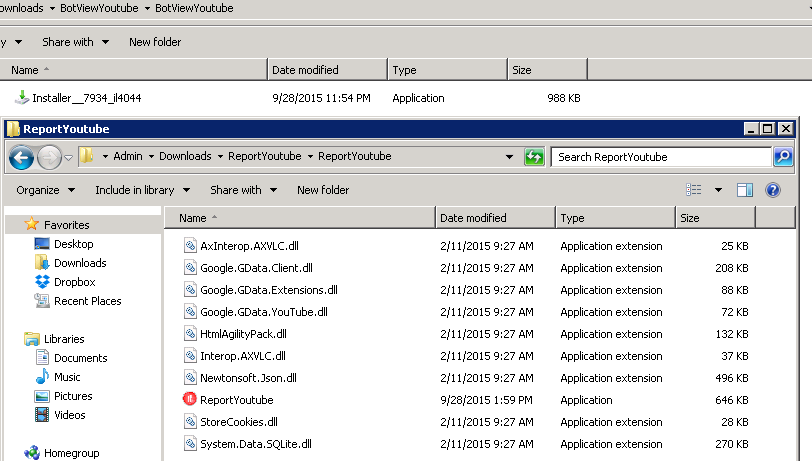
Task: Click the change view icon
Action: [694, 190]
